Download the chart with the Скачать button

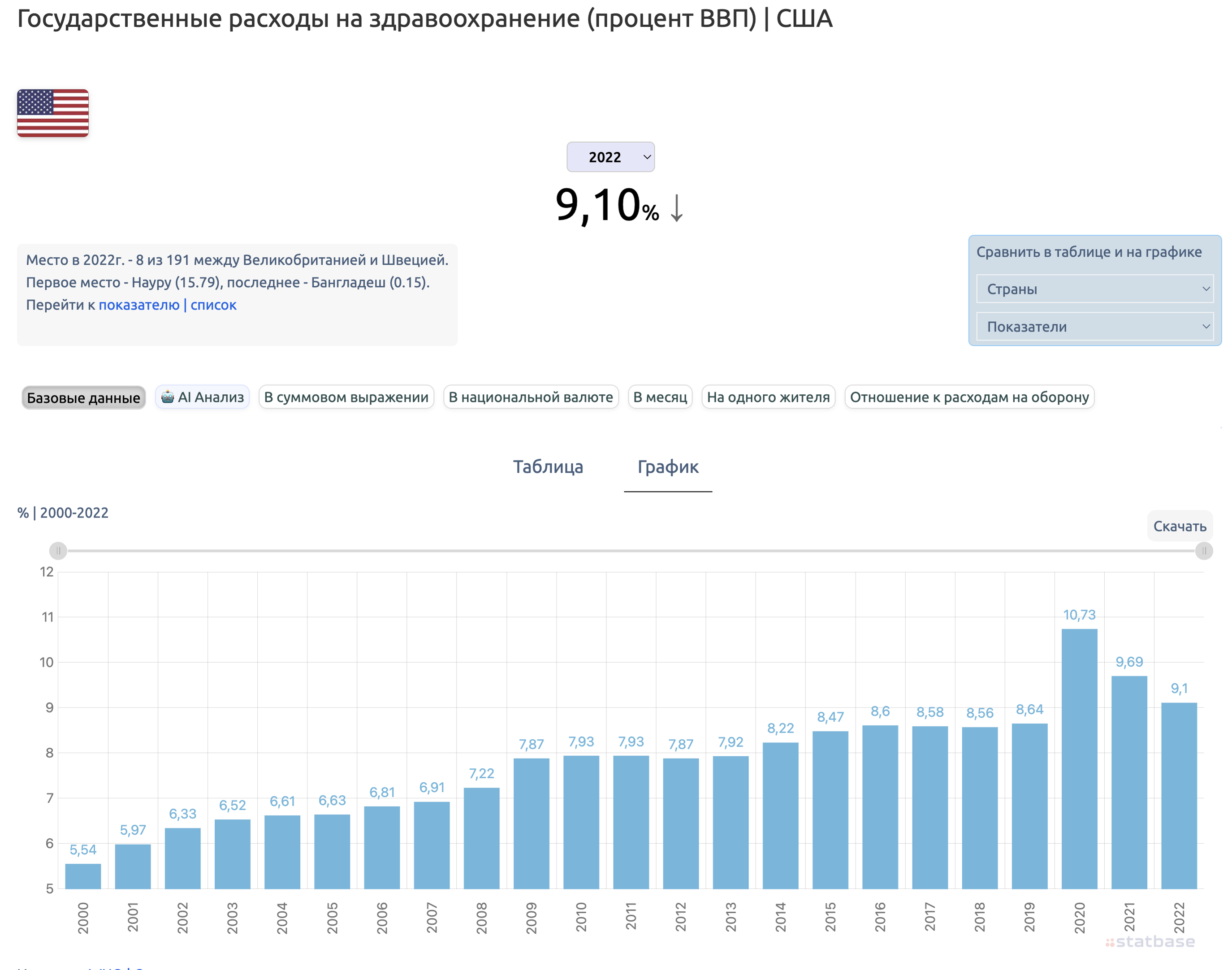click(x=1180, y=526)
